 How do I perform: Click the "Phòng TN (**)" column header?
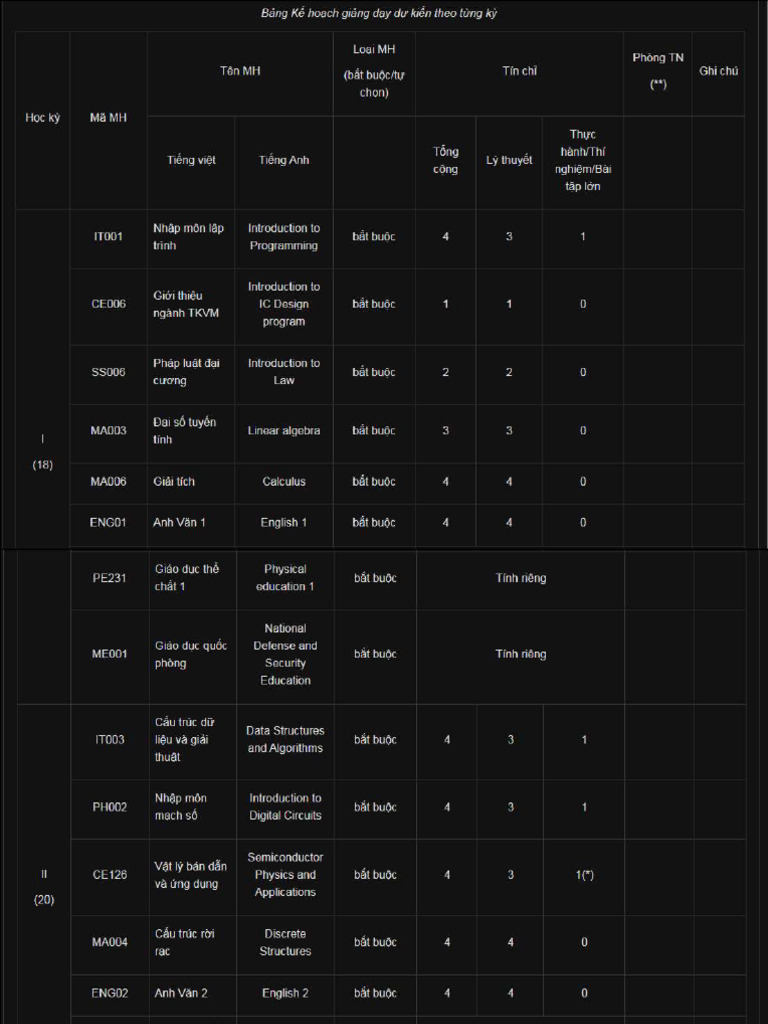(x=657, y=71)
